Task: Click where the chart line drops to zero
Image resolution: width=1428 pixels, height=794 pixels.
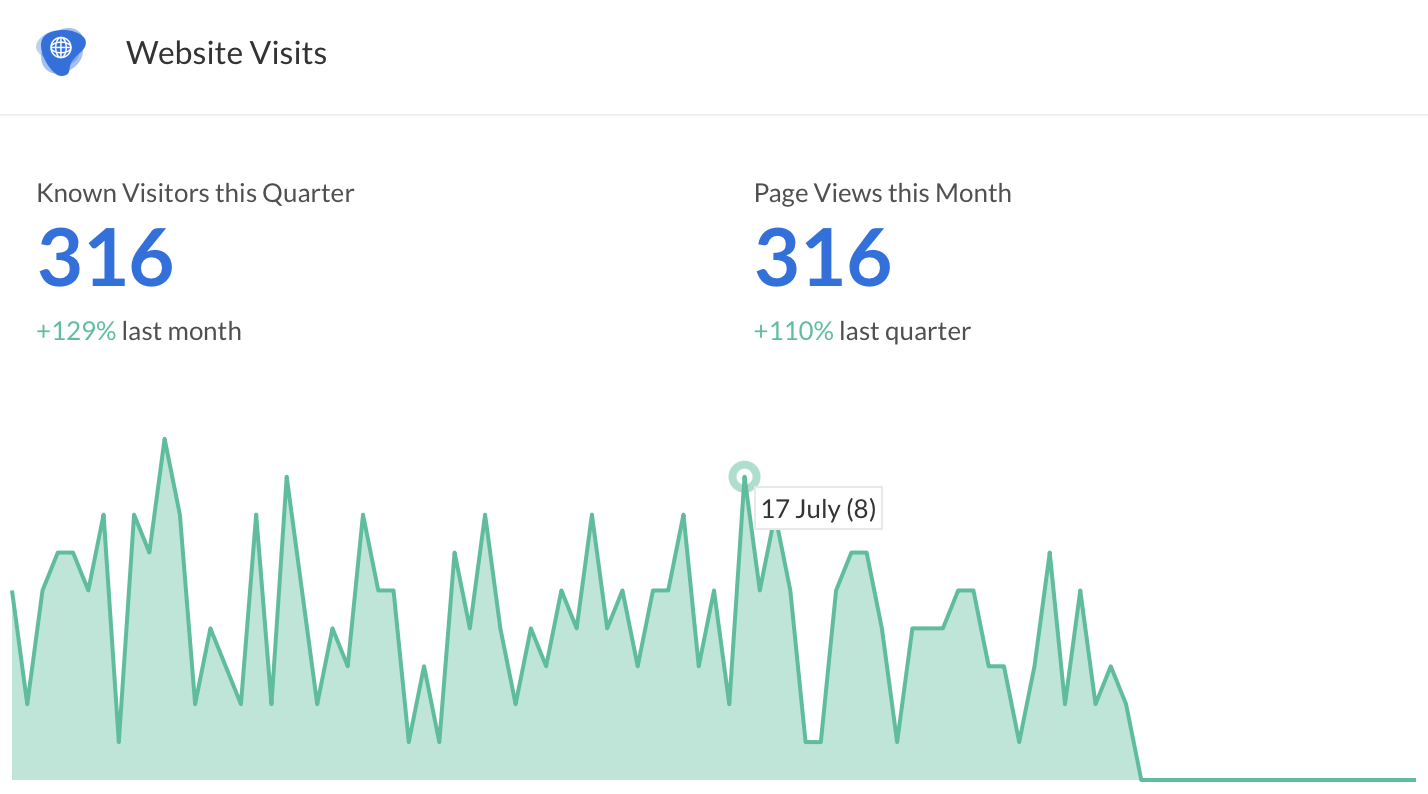Action: [1142, 778]
